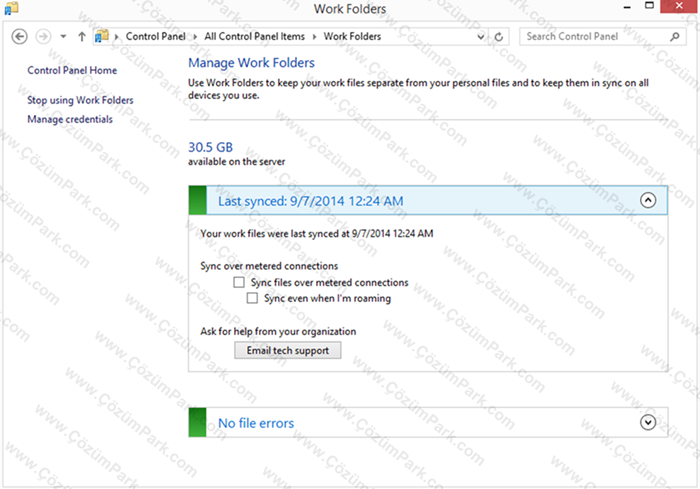Open the recent locations dropdown arrow
This screenshot has width=700, height=489.
click(x=63, y=37)
